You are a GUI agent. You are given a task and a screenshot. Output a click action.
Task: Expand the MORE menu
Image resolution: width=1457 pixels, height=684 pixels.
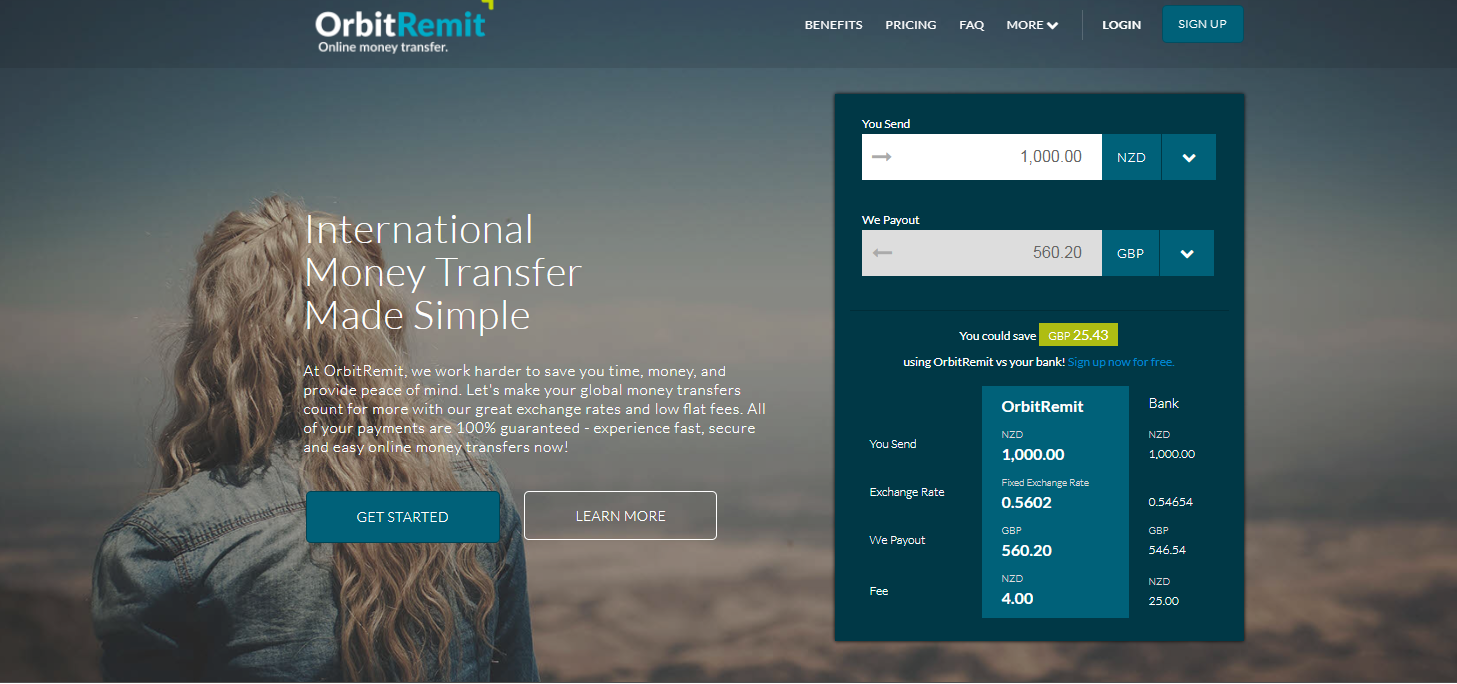pyautogui.click(x=1032, y=25)
